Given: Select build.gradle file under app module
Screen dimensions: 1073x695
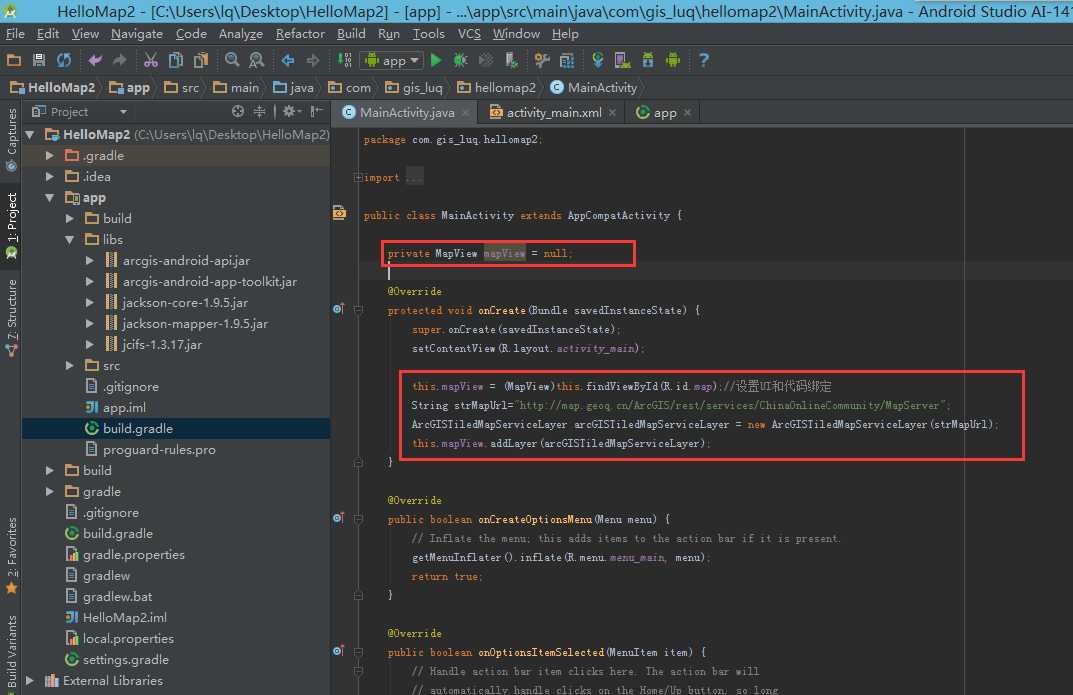Looking at the screenshot, I should click(x=137, y=428).
